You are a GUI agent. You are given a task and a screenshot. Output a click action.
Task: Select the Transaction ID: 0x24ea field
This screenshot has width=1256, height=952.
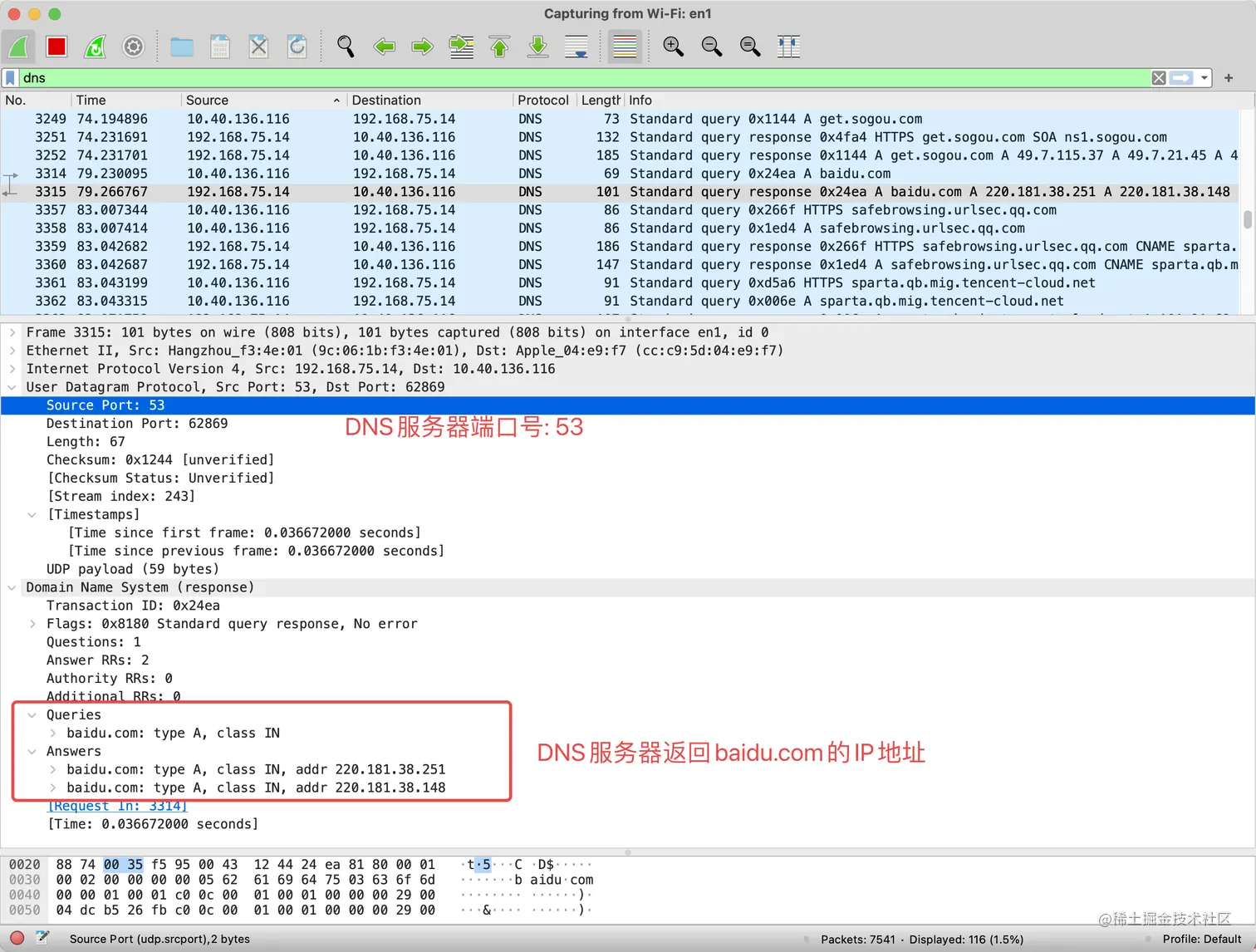click(x=133, y=606)
